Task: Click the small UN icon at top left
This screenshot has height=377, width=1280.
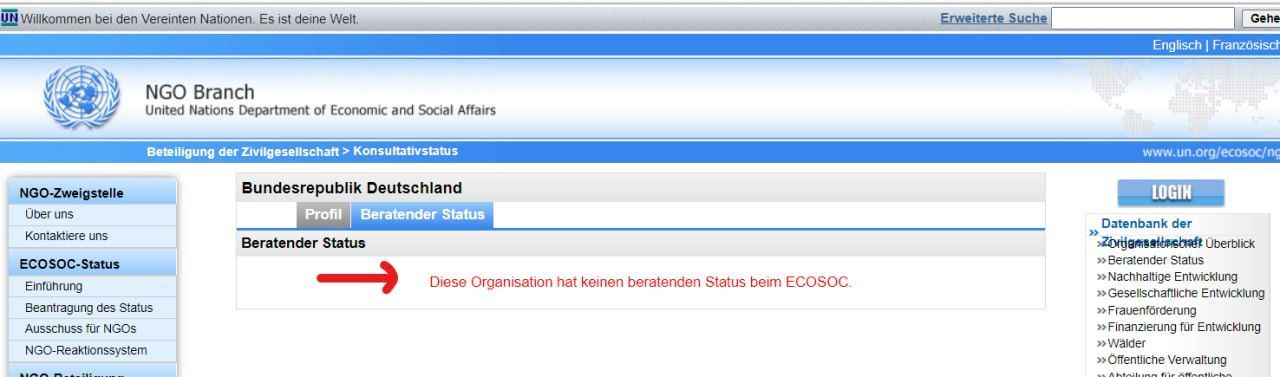Action: coord(9,17)
